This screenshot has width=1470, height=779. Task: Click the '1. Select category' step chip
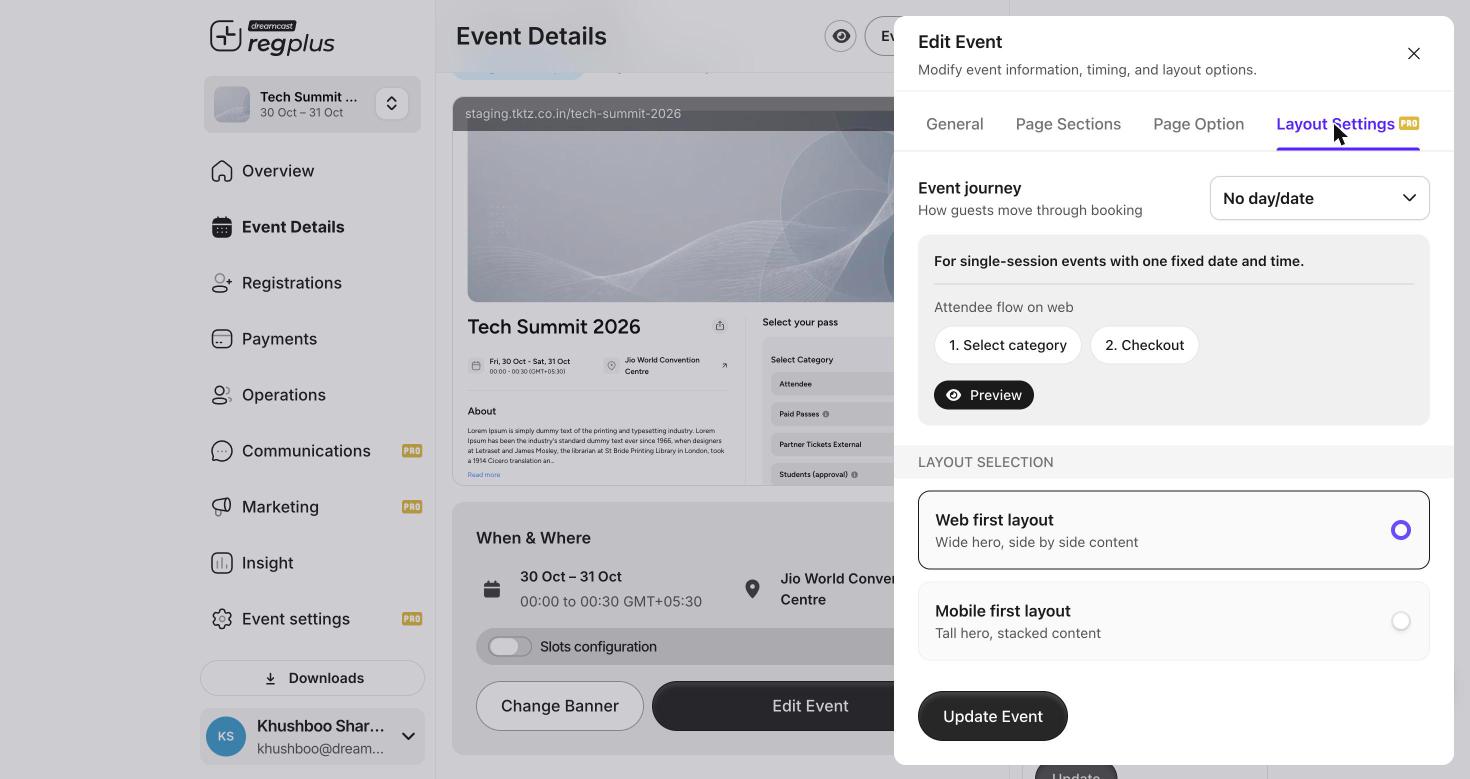pyautogui.click(x=1008, y=345)
